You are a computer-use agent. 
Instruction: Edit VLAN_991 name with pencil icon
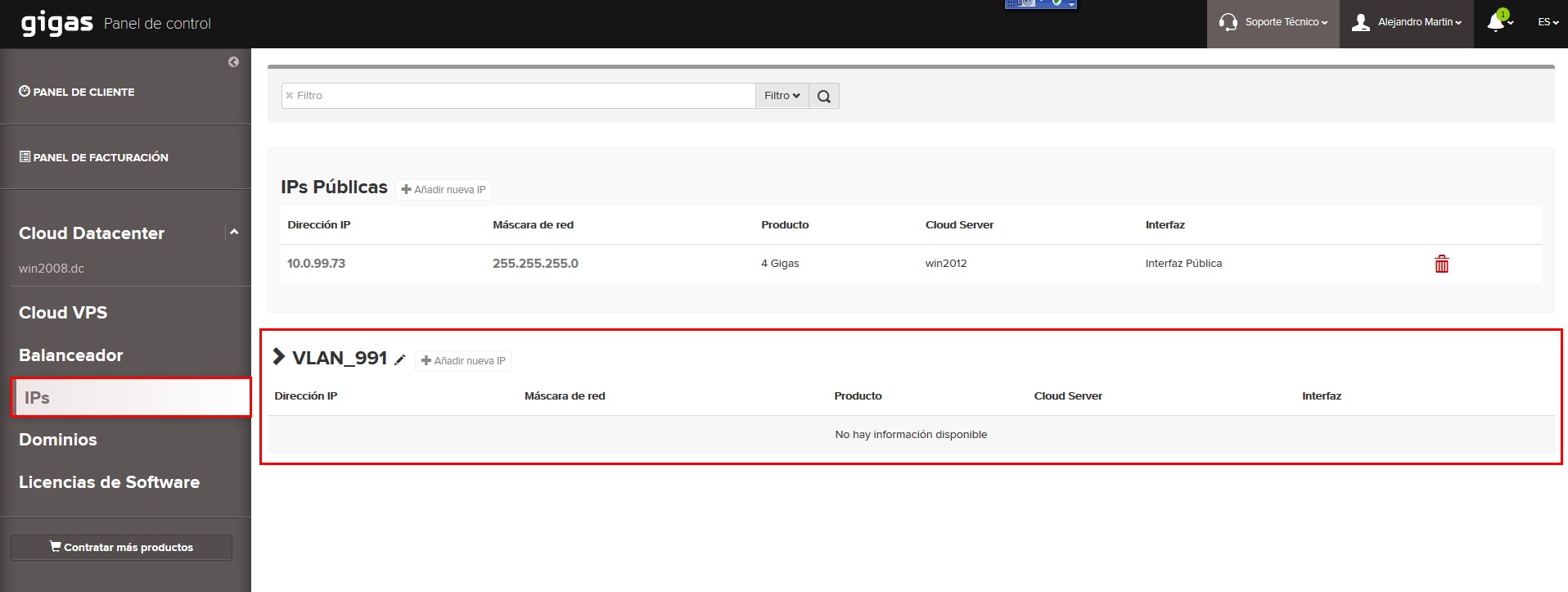400,359
